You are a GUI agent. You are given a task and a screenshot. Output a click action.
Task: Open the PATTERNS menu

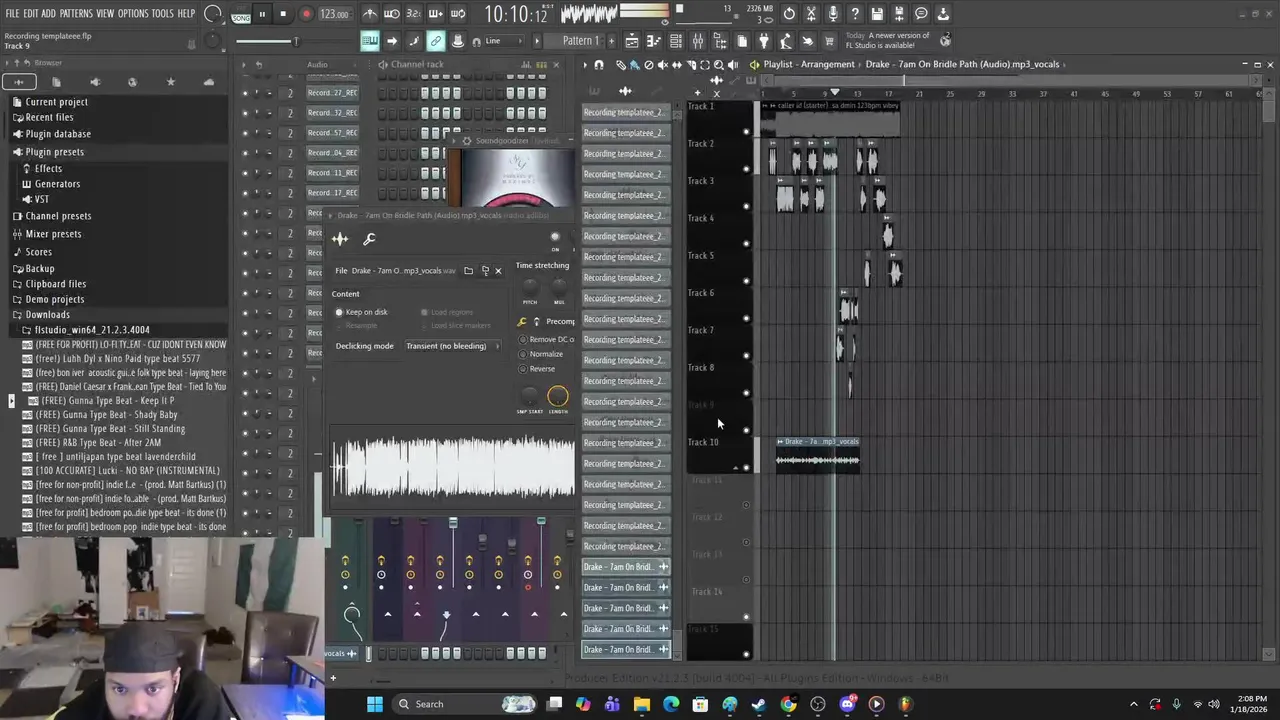tap(76, 14)
